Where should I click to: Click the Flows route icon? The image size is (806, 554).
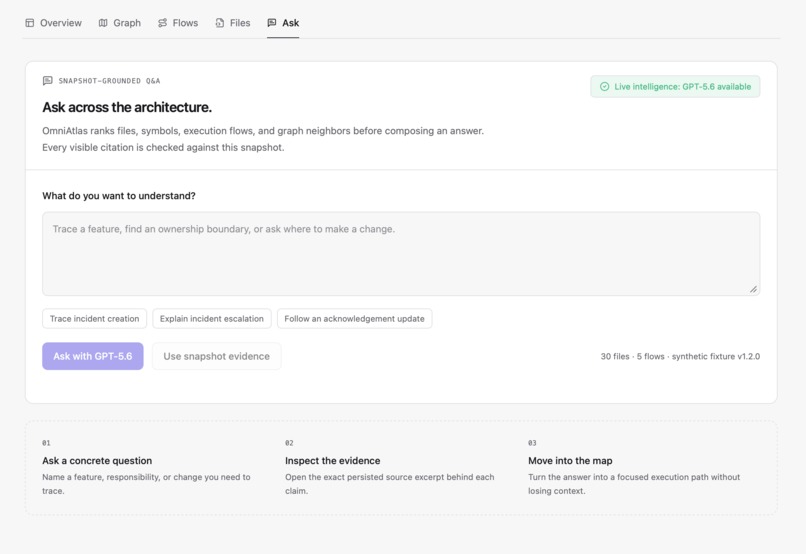[x=162, y=23]
